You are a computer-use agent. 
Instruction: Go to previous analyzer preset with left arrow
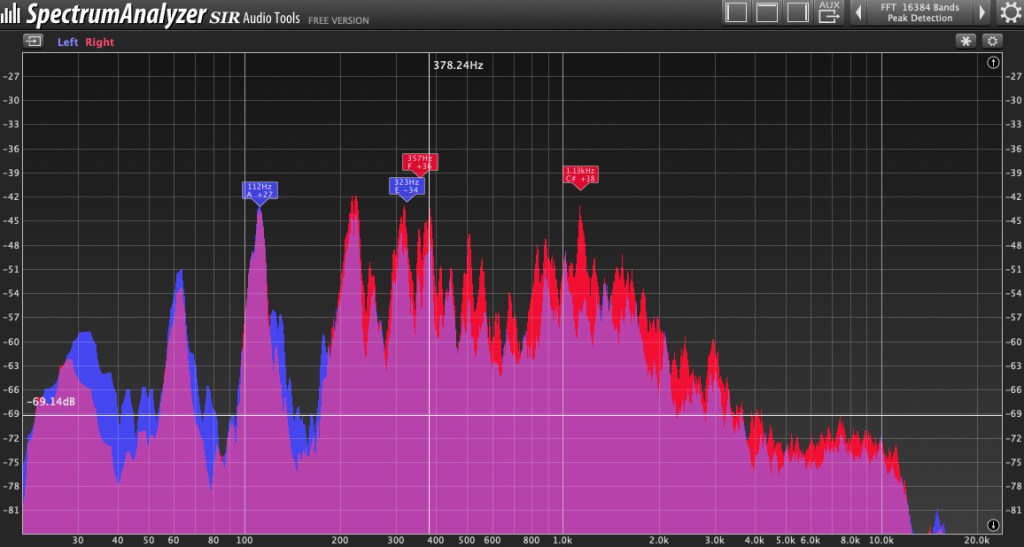[858, 13]
